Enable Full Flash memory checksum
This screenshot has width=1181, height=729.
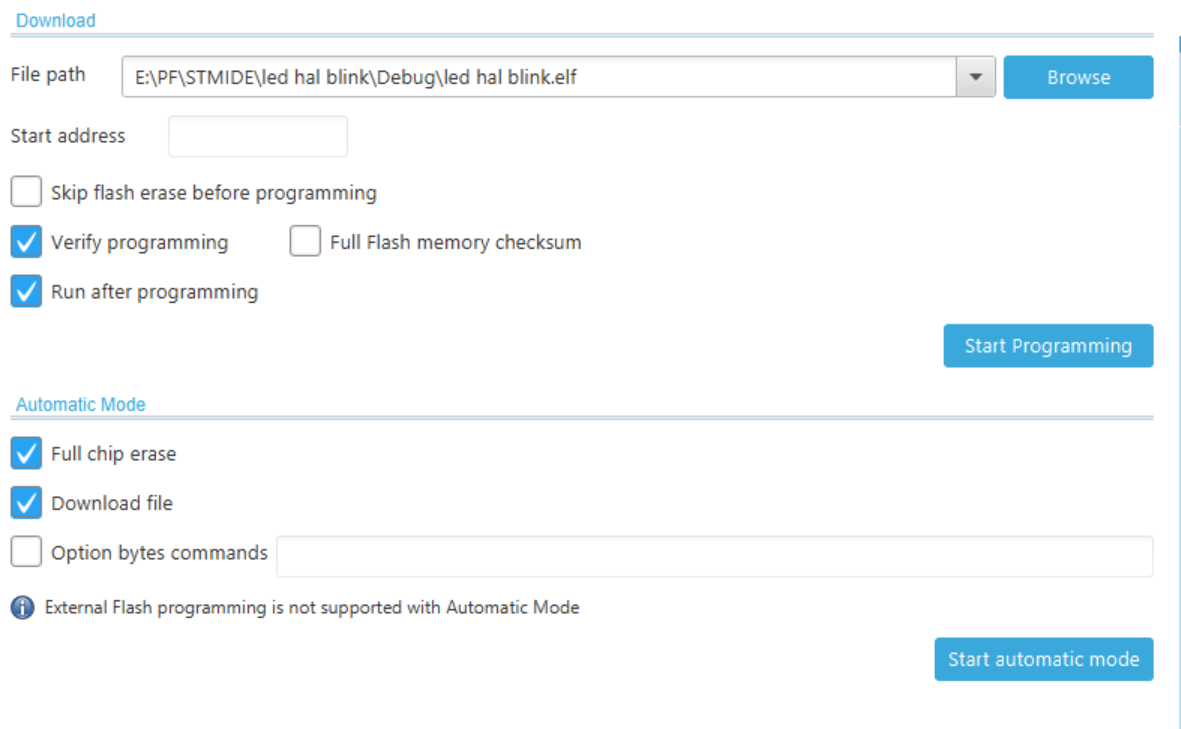pos(305,241)
